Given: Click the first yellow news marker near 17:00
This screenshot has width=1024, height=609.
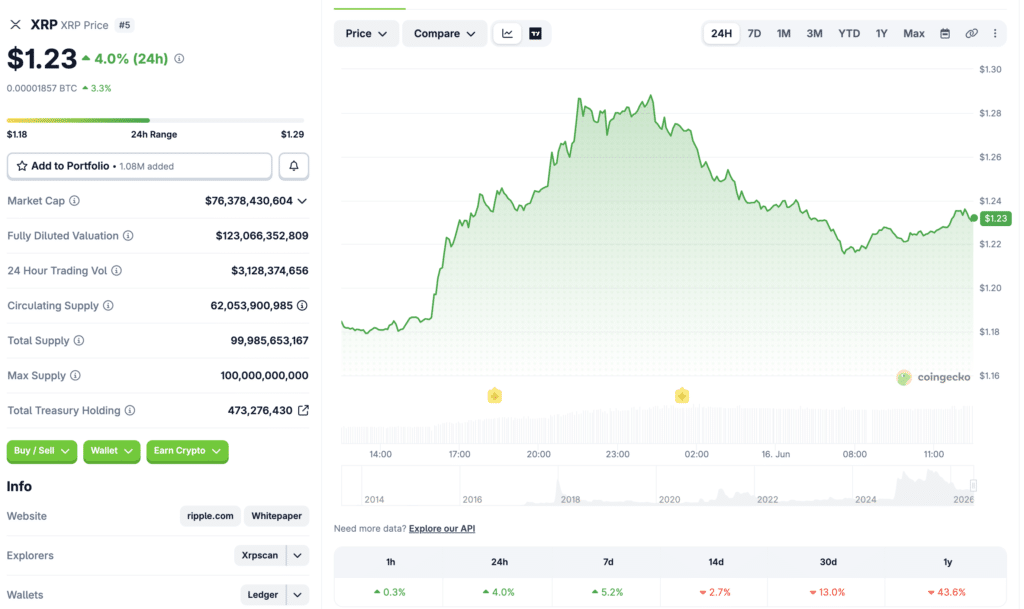Looking at the screenshot, I should 494,396.
